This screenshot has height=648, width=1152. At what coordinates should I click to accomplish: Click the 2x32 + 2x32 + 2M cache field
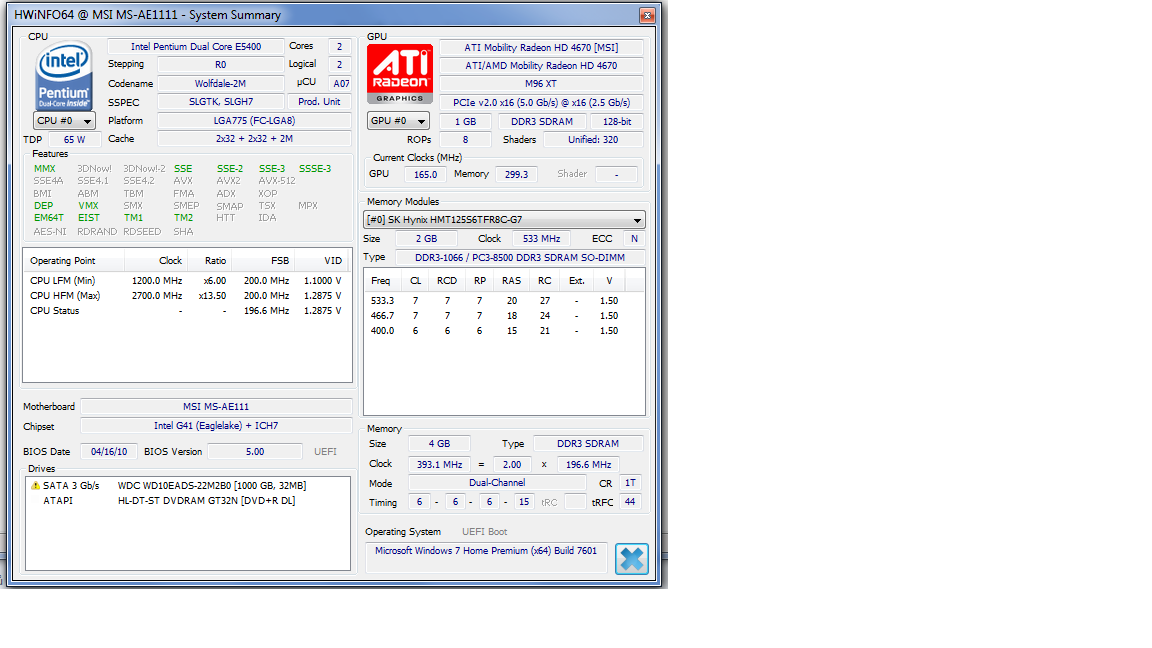(254, 139)
